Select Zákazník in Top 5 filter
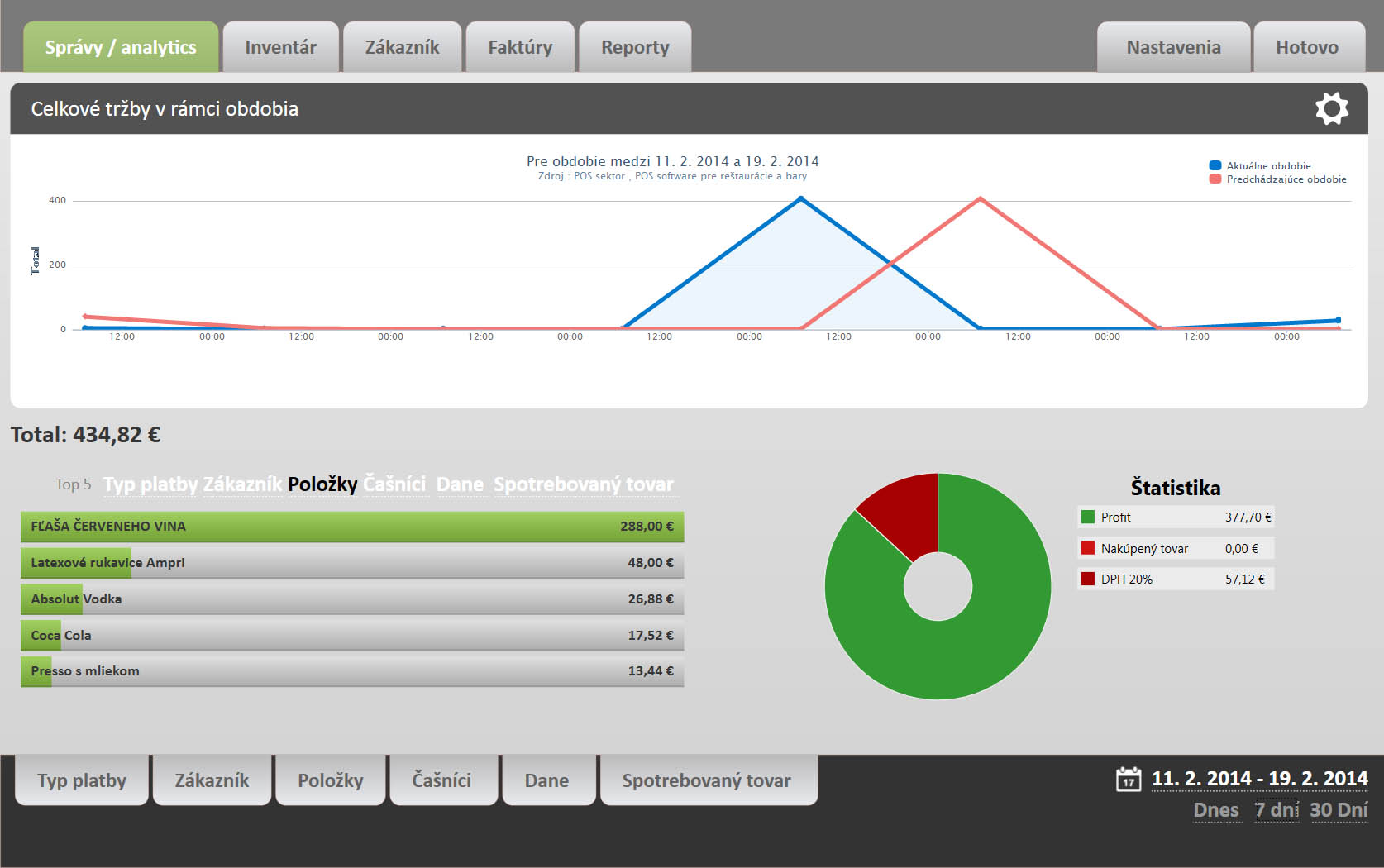This screenshot has height=868, width=1384. (x=242, y=484)
